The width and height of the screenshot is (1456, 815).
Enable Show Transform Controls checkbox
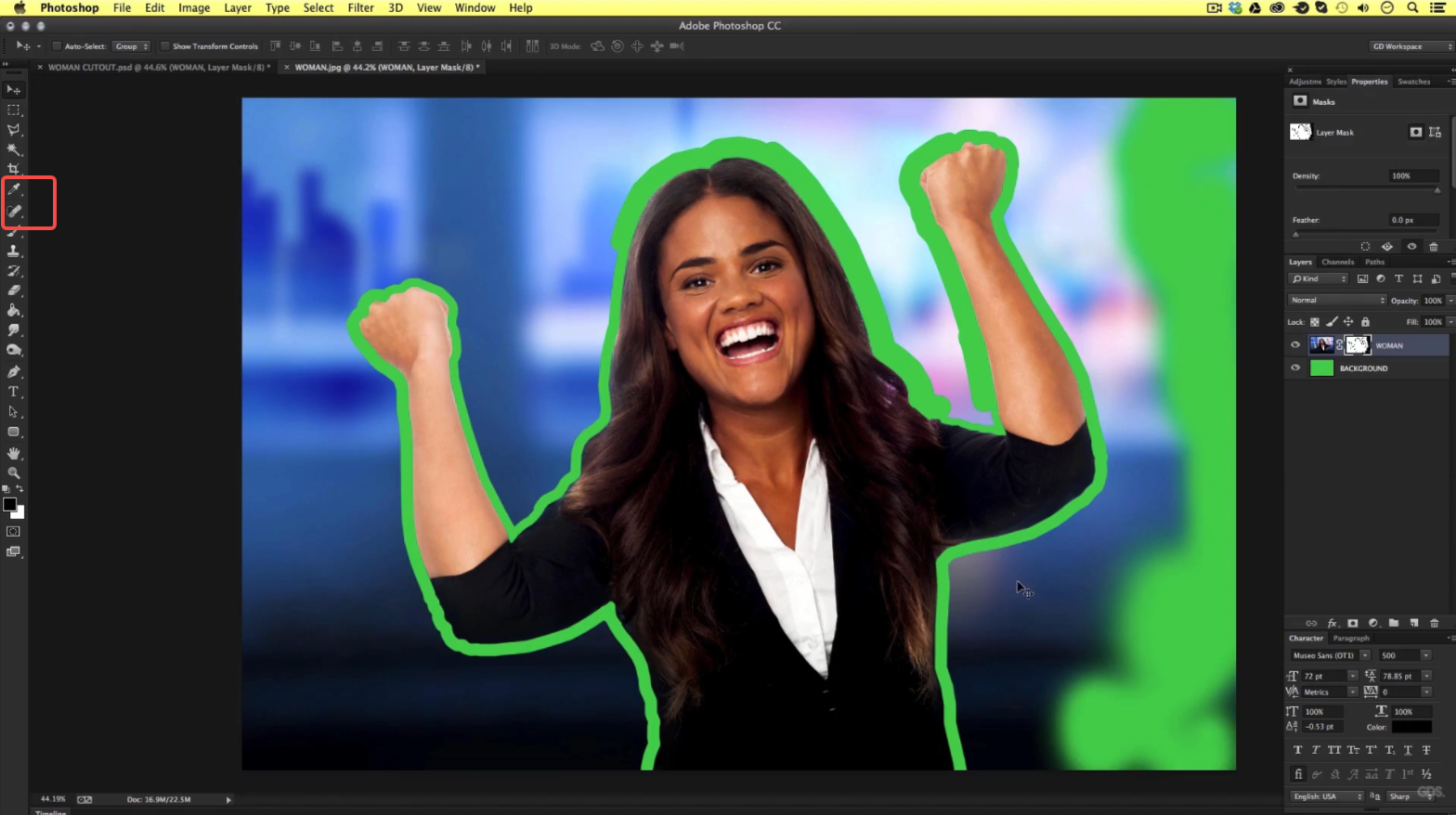[164, 46]
